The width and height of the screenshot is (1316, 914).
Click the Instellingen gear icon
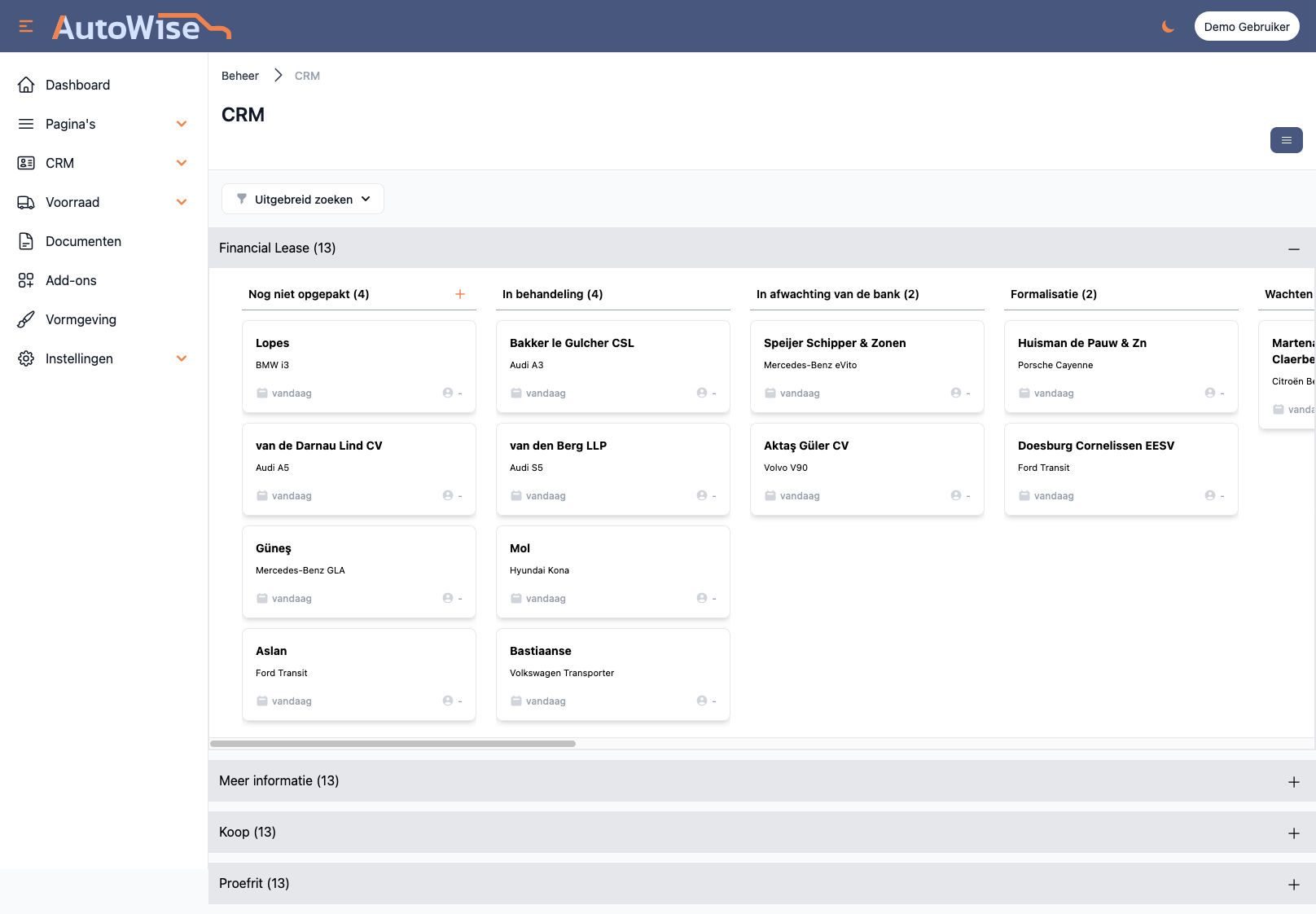tap(26, 358)
